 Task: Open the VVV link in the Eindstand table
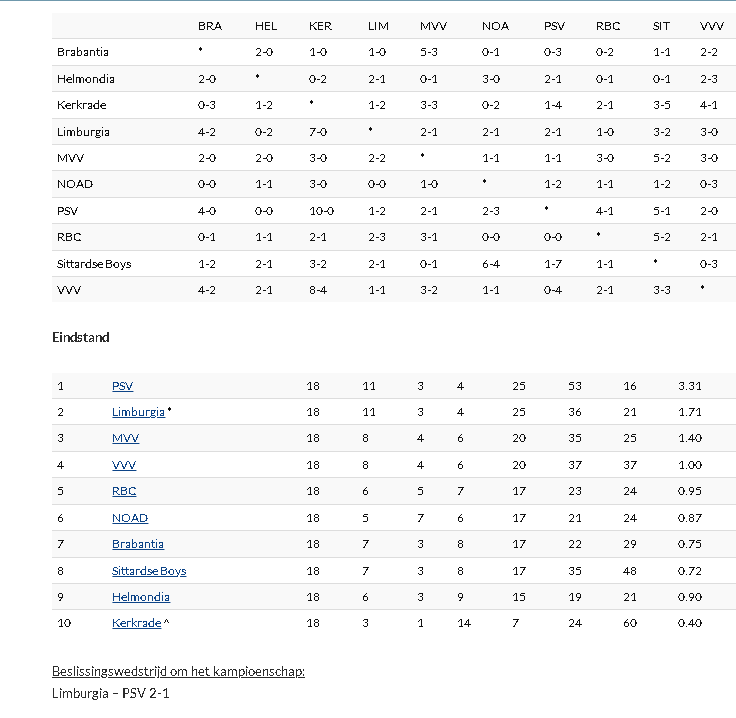(124, 465)
